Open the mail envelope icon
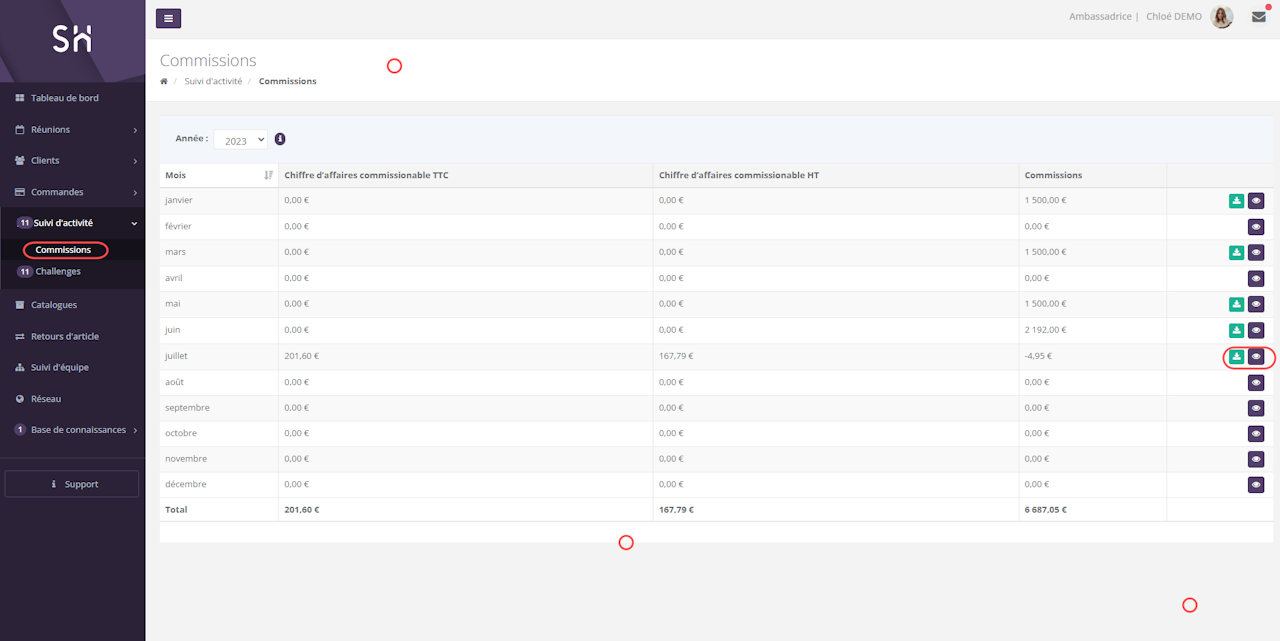Screen dimensions: 1280x641 tap(1258, 17)
